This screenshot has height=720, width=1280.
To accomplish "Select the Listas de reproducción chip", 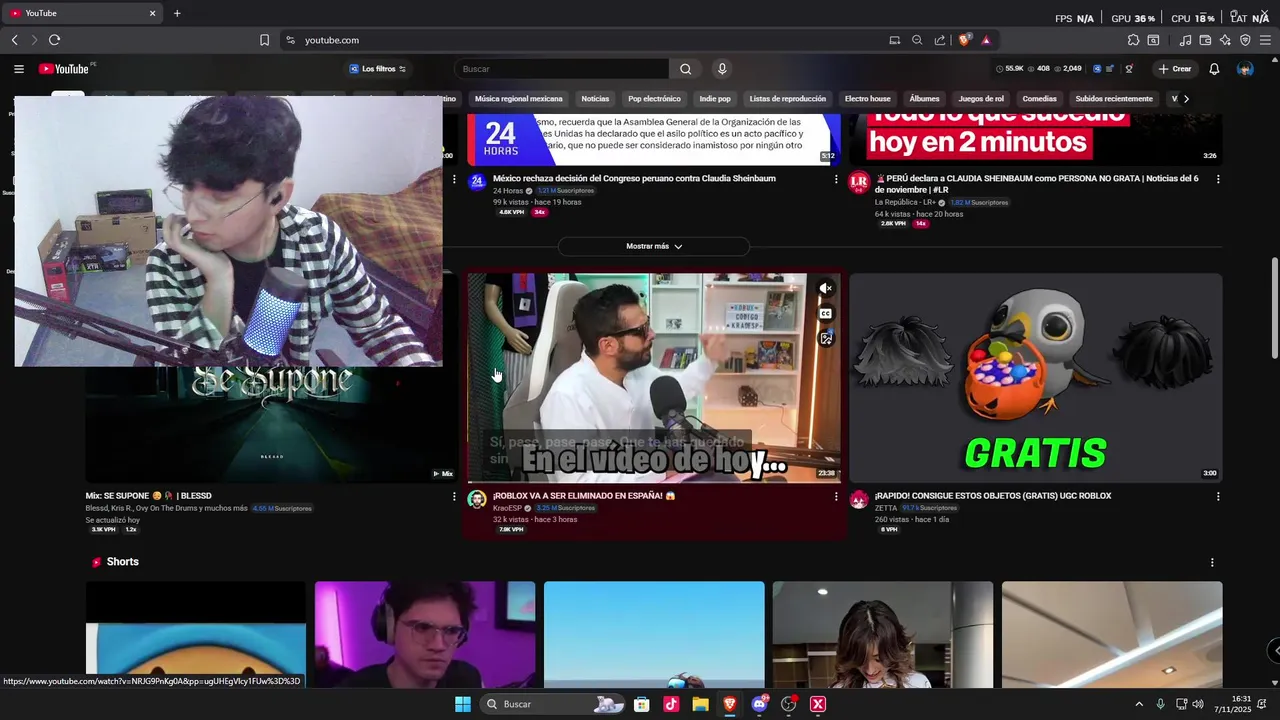I will point(790,99).
